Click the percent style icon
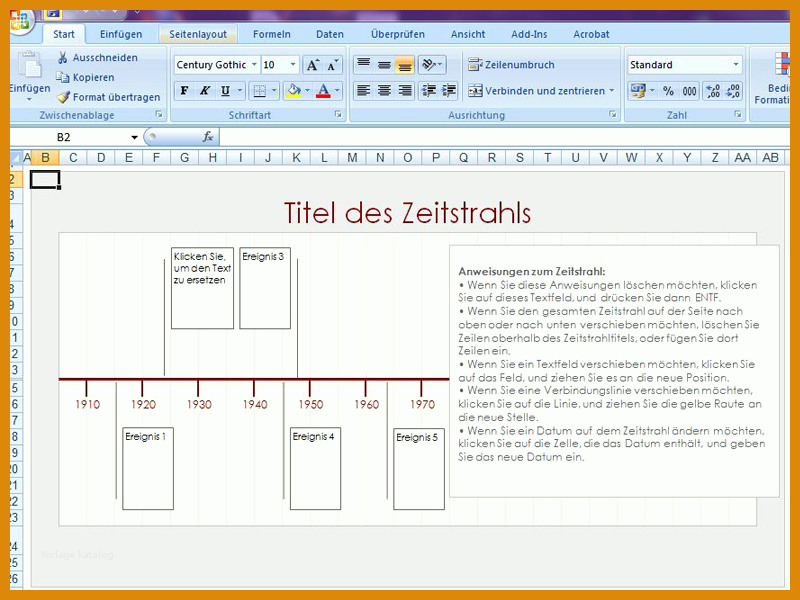 coord(668,91)
